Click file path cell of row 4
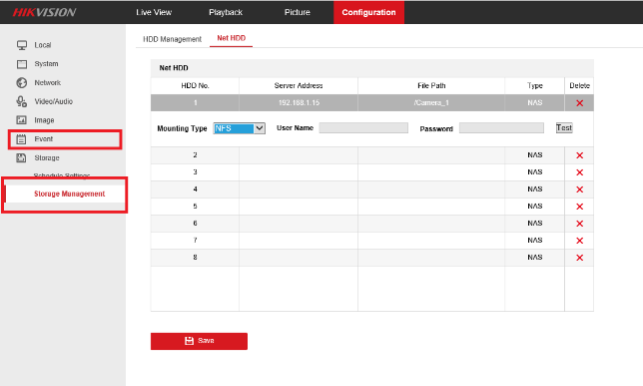The height and width of the screenshot is (386, 643). [x=431, y=189]
